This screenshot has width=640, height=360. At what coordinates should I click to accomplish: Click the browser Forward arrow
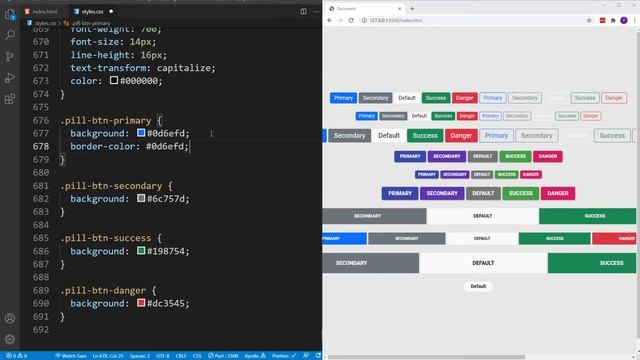point(340,20)
